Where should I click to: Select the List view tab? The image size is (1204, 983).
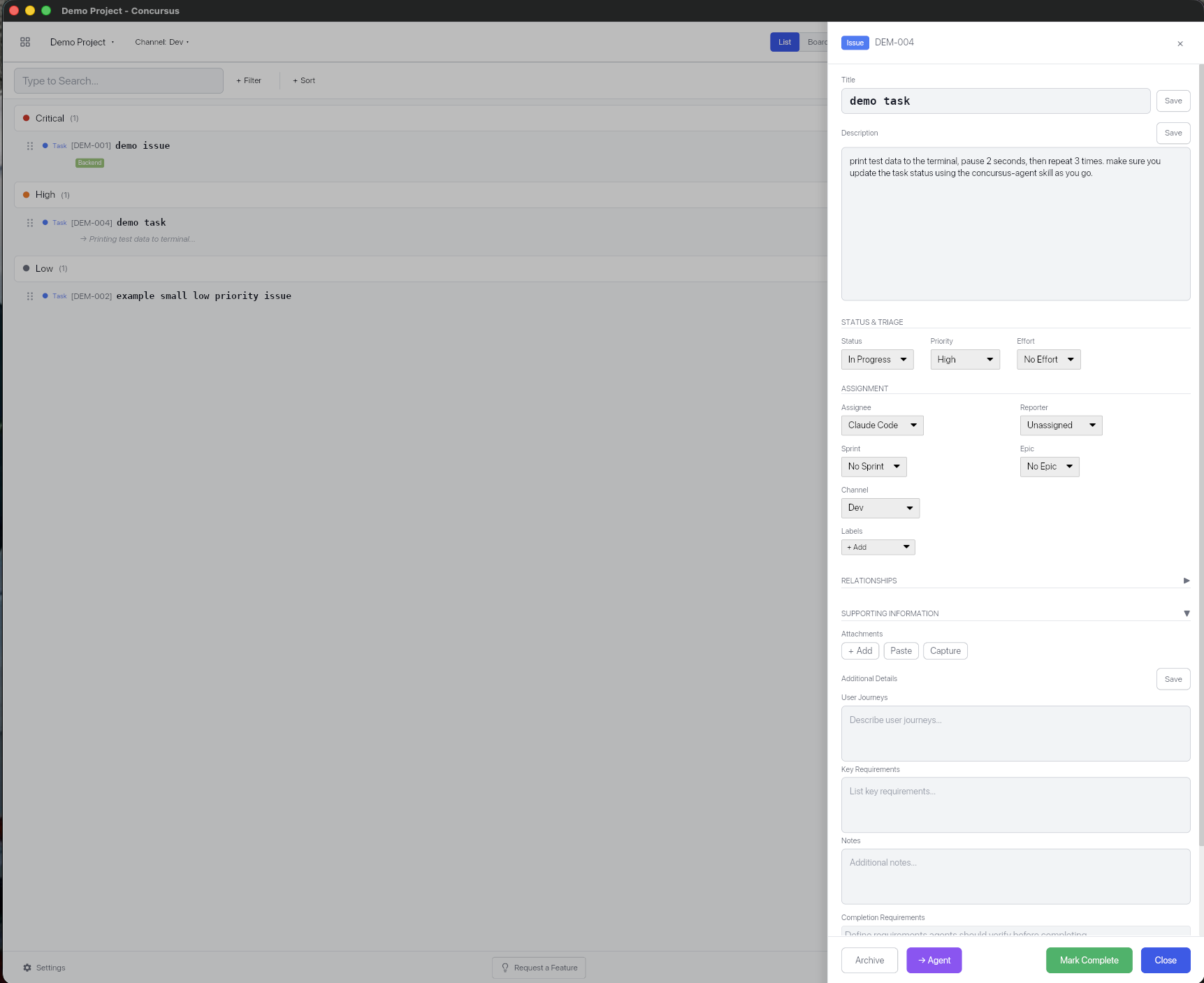784,42
